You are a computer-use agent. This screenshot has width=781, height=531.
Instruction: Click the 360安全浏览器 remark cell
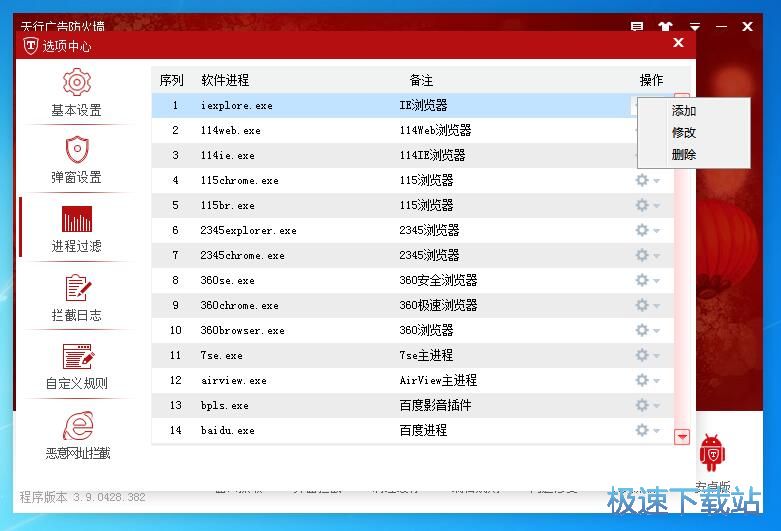[438, 280]
